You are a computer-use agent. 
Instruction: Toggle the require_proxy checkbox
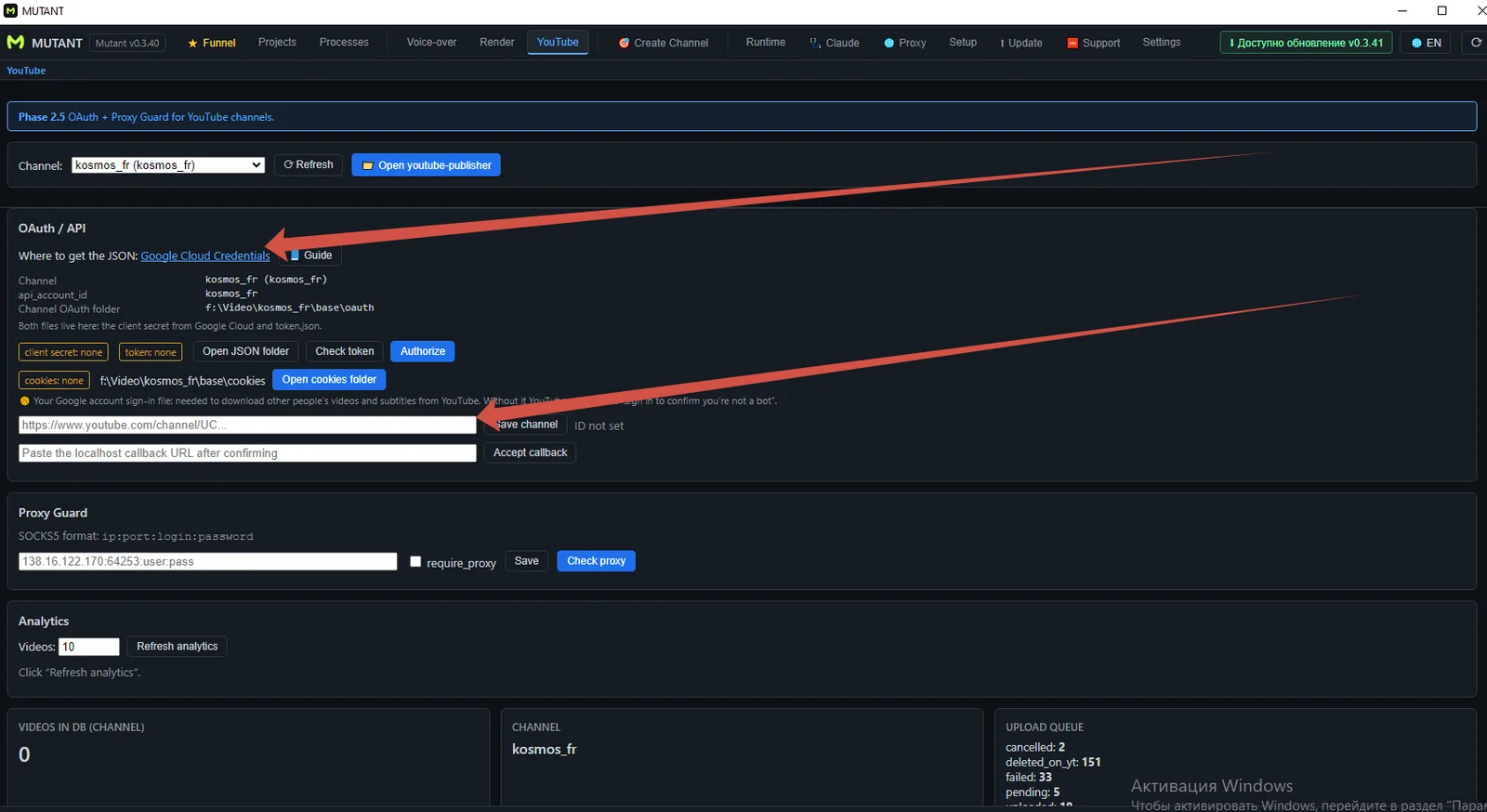click(415, 561)
